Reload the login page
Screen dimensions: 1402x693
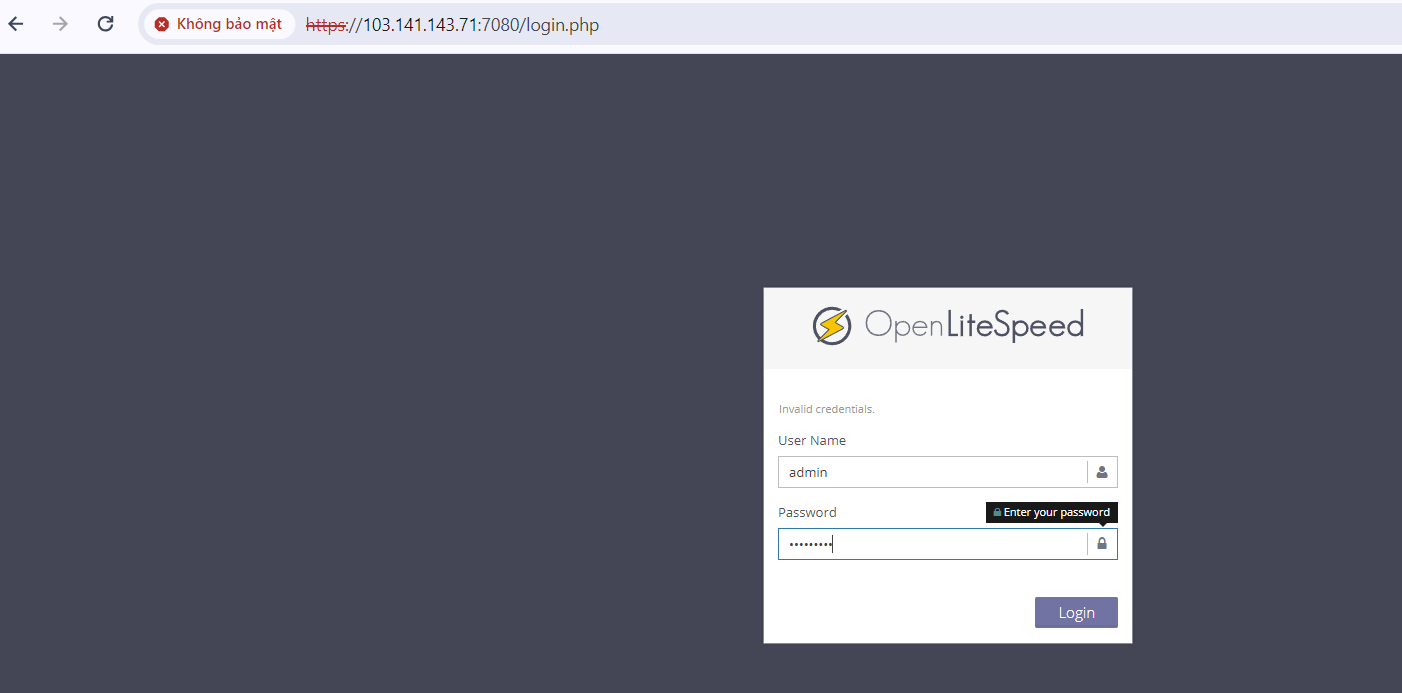click(105, 24)
